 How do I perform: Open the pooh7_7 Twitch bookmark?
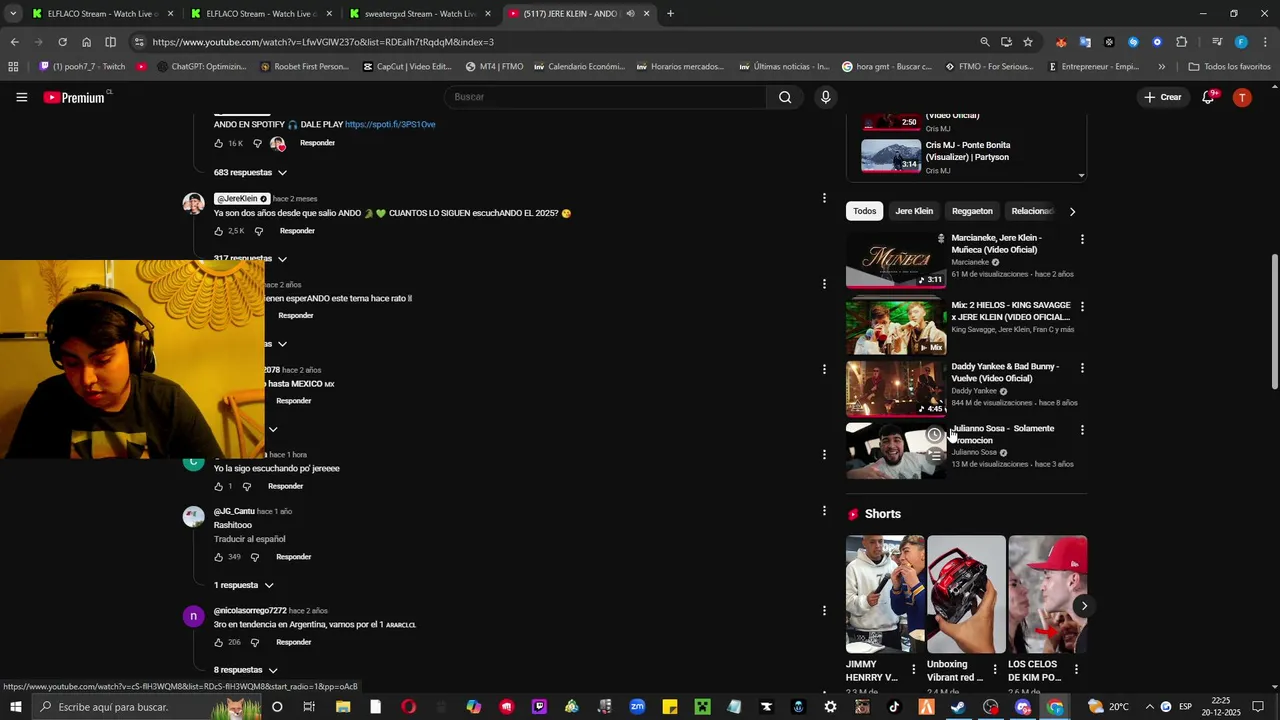(82, 67)
